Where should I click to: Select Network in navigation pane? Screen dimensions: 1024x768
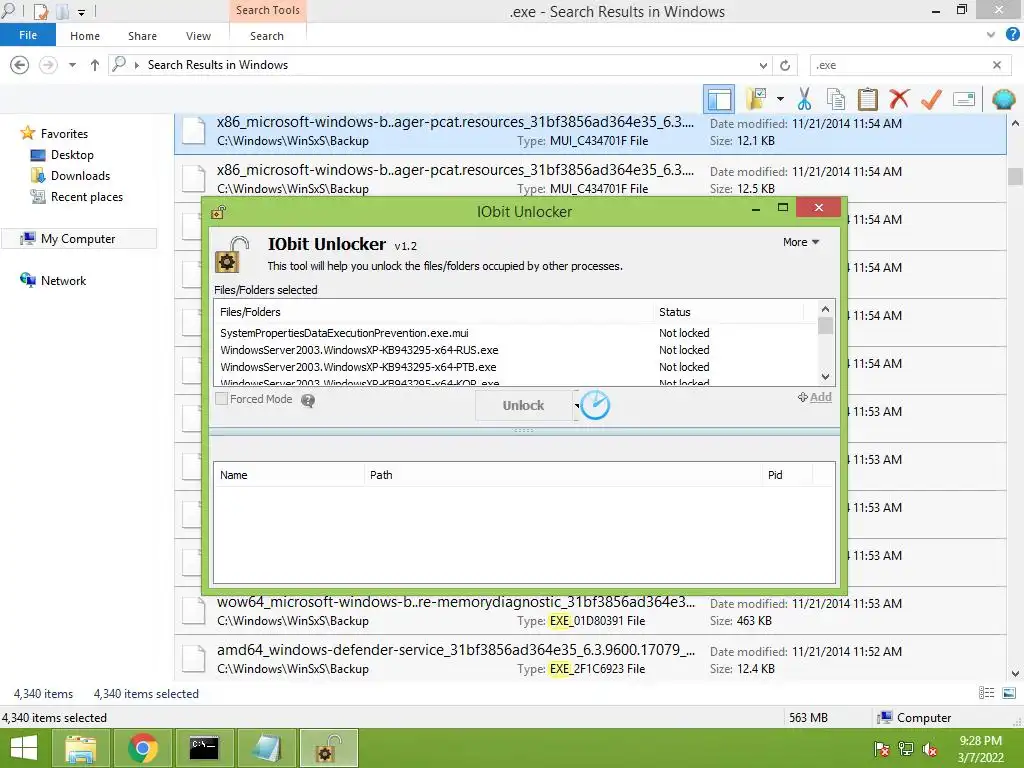pyautogui.click(x=63, y=281)
